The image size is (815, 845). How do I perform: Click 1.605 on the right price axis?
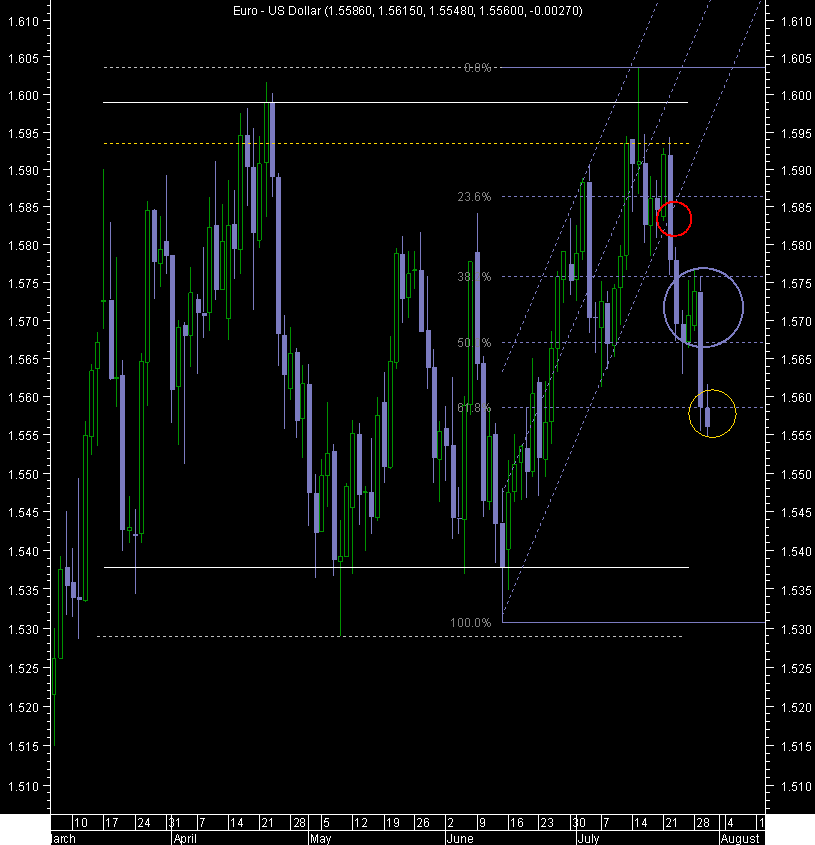click(796, 58)
